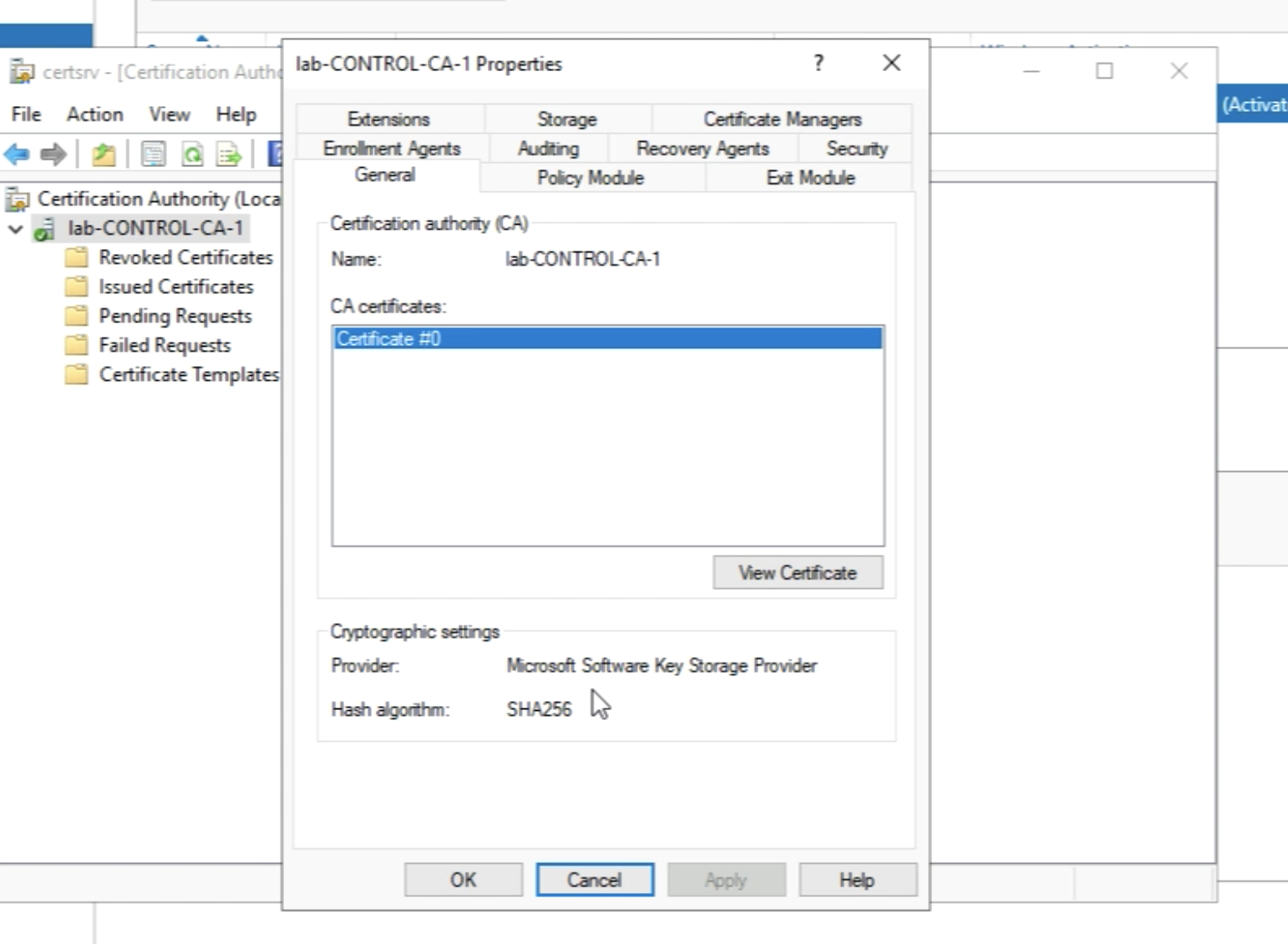
Task: Open the Security tab
Action: (x=856, y=149)
